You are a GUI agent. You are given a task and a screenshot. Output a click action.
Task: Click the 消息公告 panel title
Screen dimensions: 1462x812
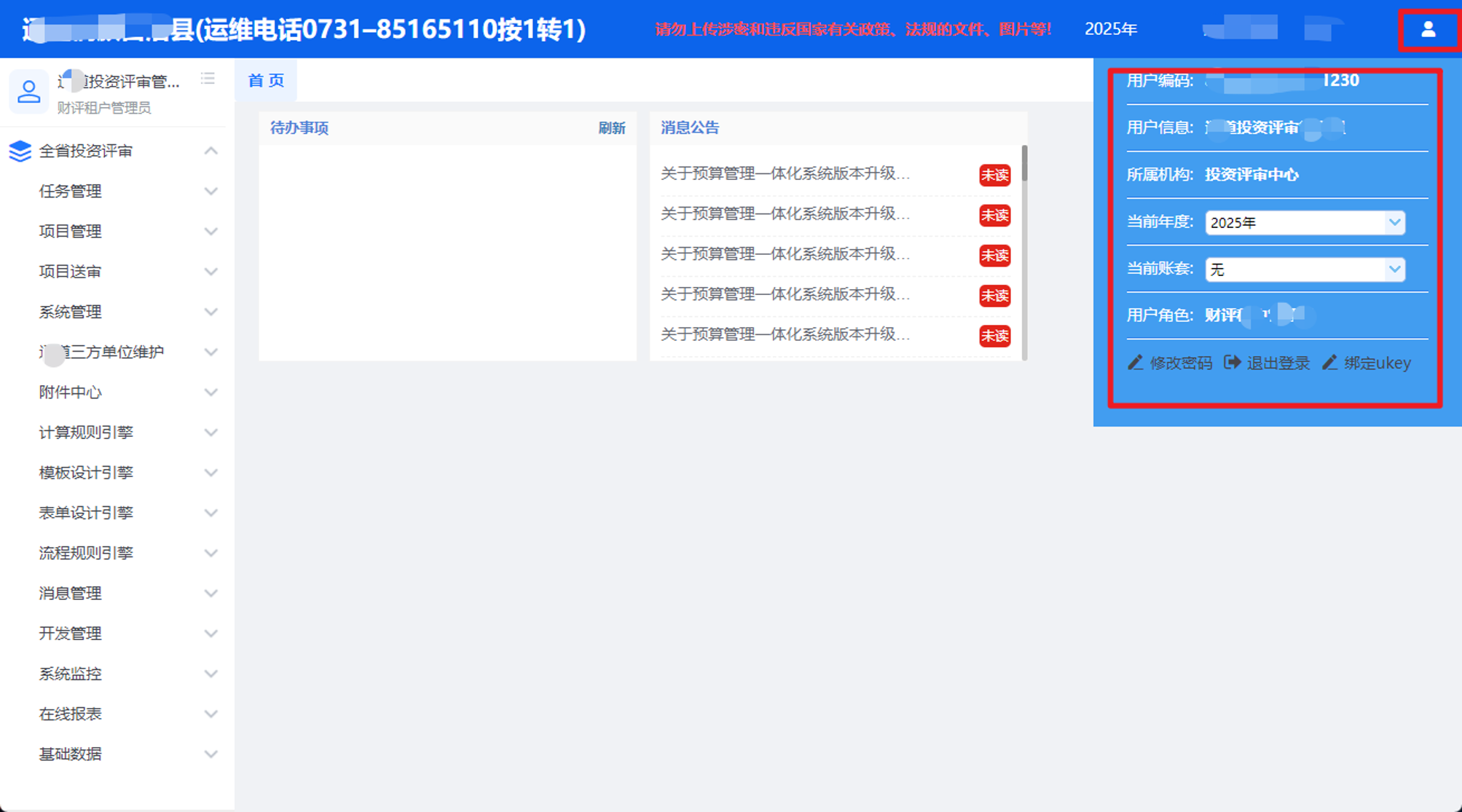pos(690,128)
